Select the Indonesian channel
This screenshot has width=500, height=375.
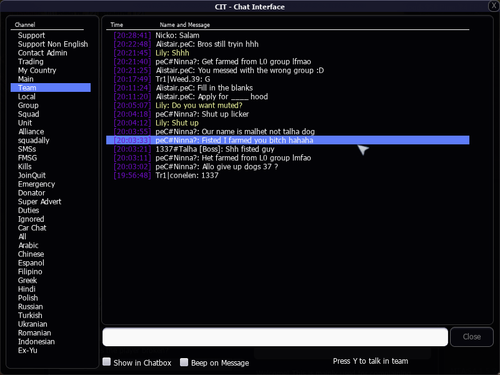tap(36, 342)
